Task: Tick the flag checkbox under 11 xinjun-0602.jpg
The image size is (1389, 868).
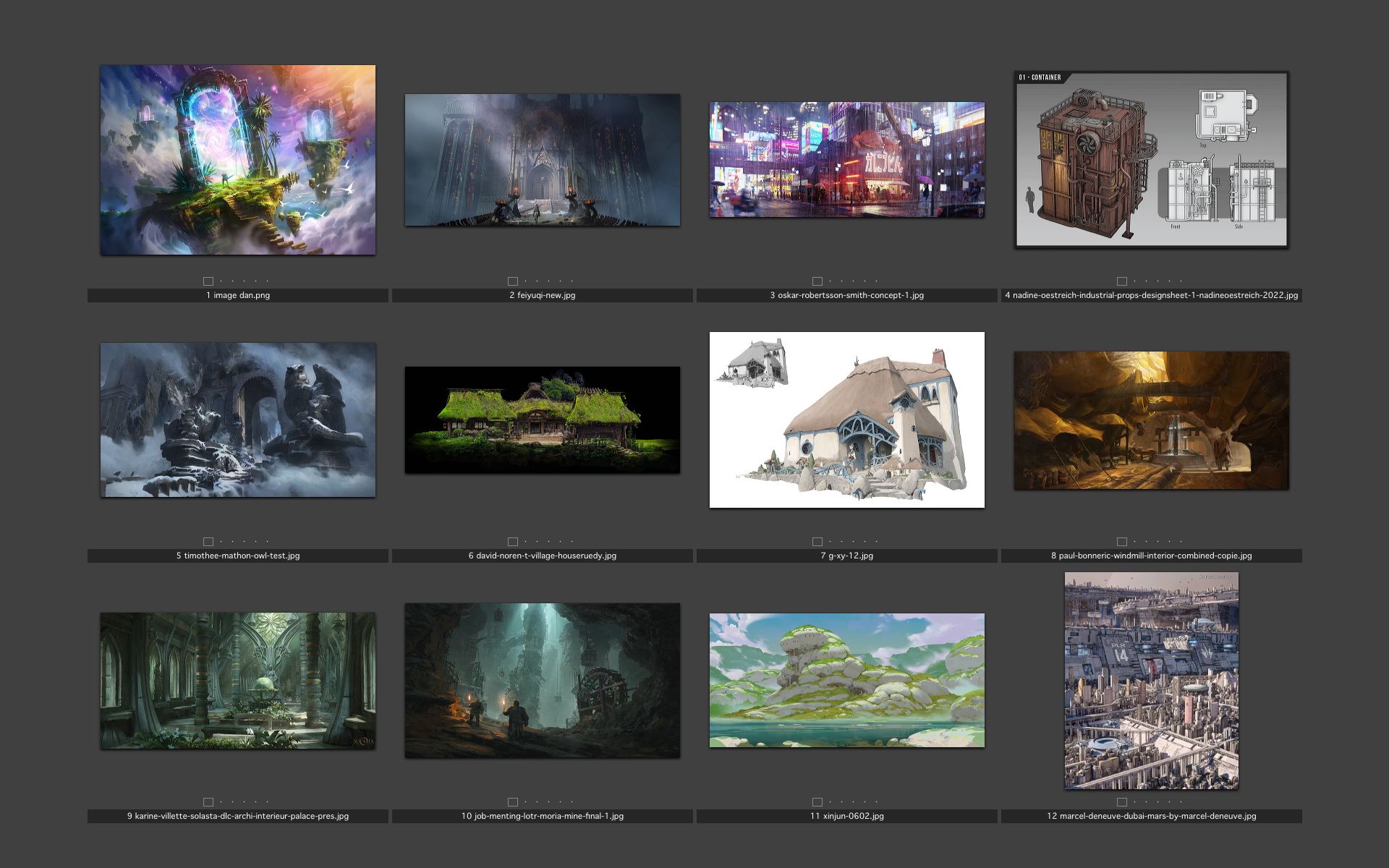Action: [x=817, y=801]
